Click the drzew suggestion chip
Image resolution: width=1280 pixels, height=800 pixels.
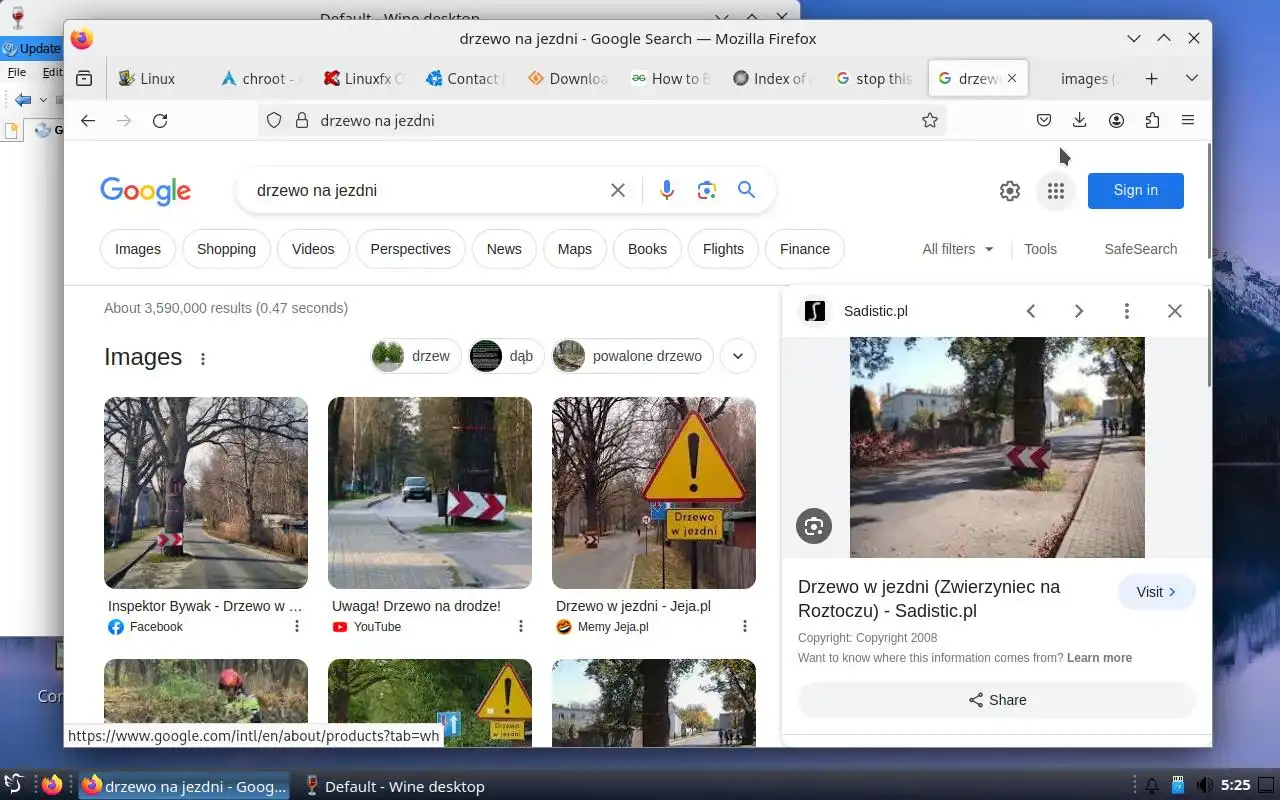[x=415, y=355]
